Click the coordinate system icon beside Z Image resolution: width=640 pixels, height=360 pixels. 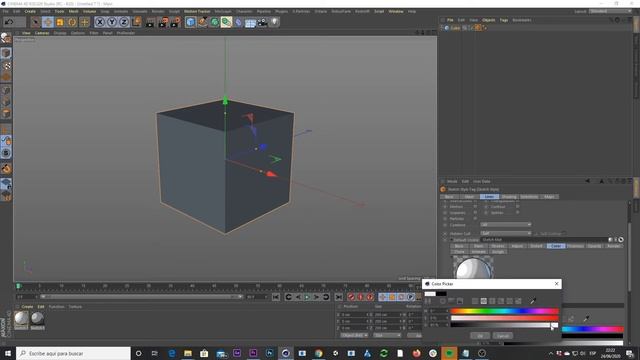[x=136, y=22]
